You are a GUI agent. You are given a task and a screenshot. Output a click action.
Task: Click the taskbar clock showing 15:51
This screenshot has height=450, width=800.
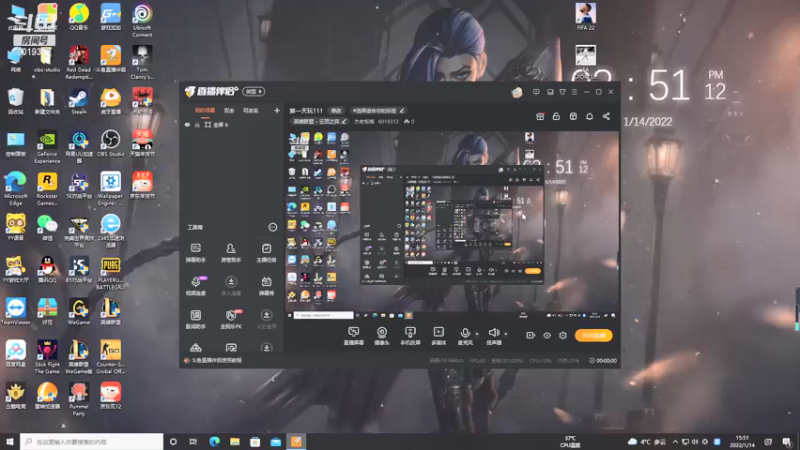(x=742, y=441)
